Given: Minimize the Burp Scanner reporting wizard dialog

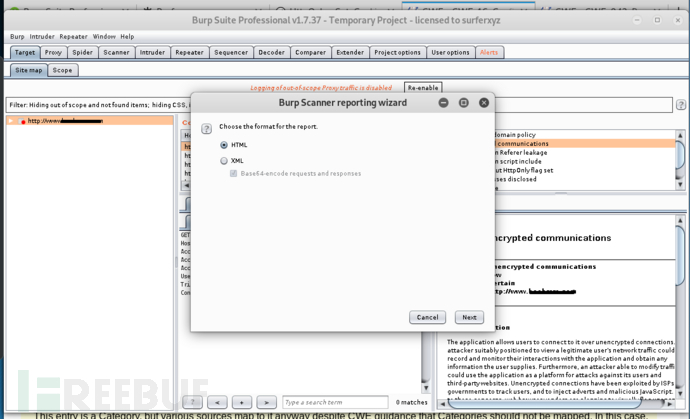Looking at the screenshot, I should click(444, 102).
